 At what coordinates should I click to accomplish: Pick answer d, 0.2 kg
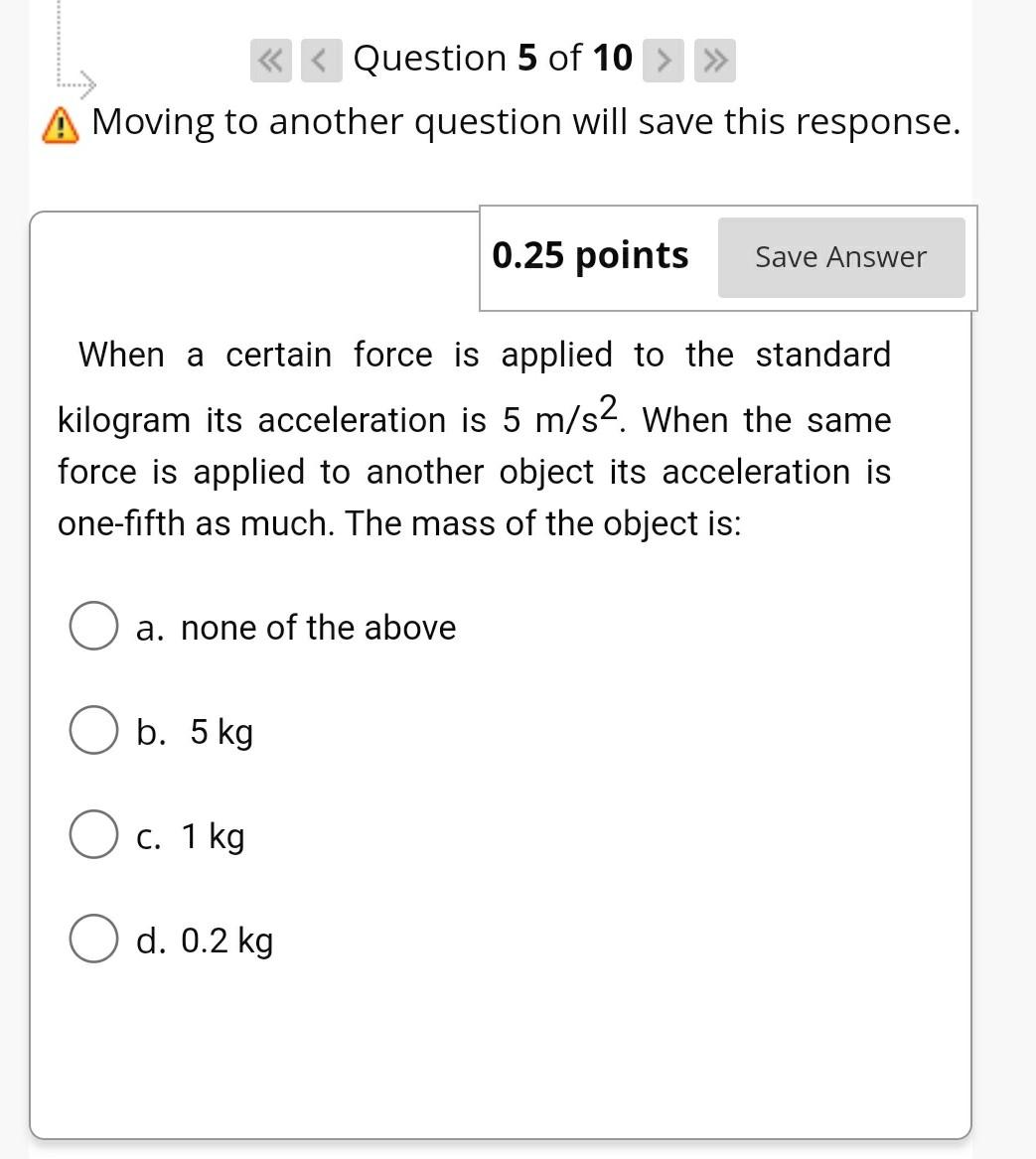[x=92, y=941]
